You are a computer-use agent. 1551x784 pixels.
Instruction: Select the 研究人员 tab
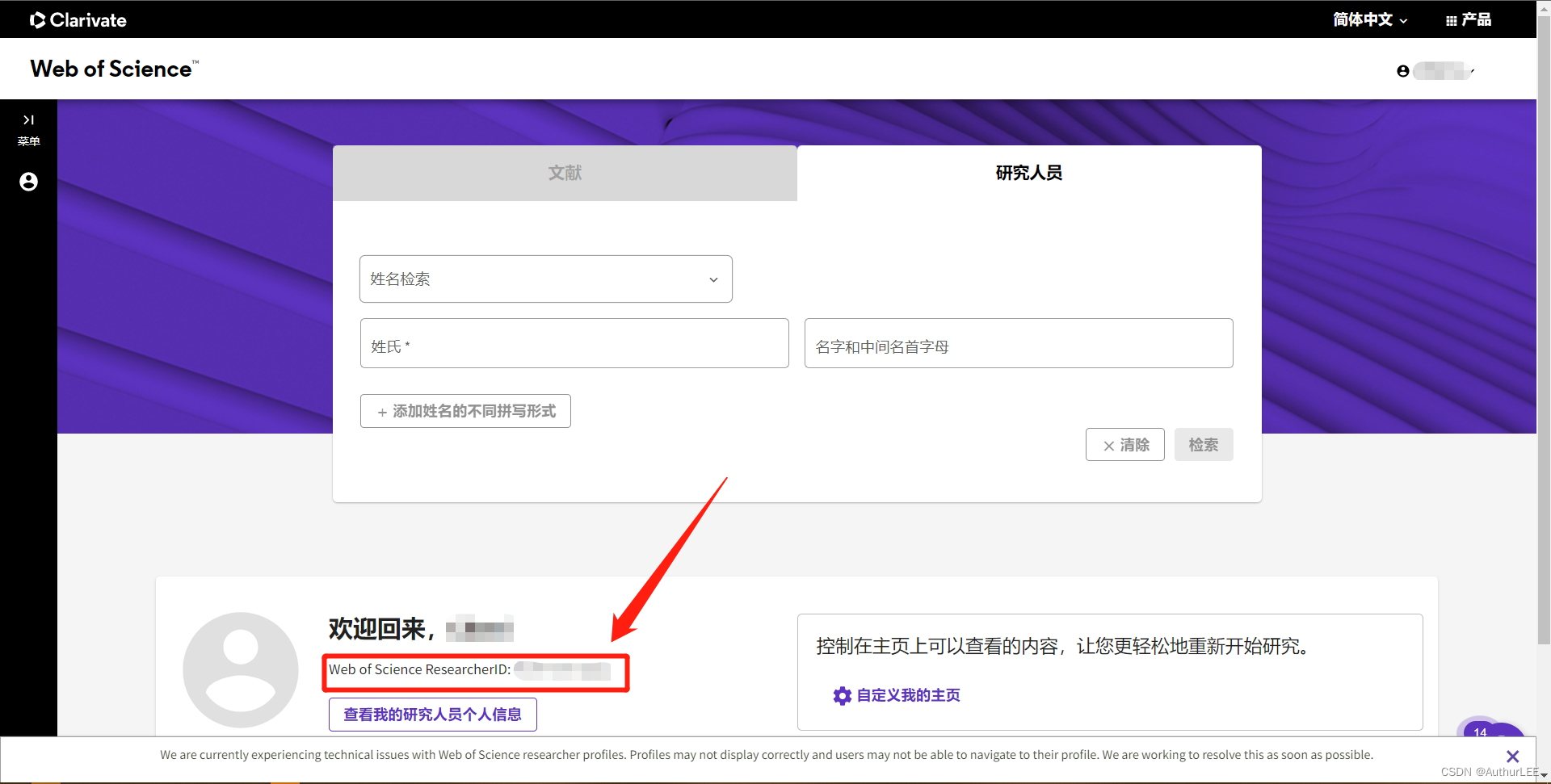(x=1028, y=173)
